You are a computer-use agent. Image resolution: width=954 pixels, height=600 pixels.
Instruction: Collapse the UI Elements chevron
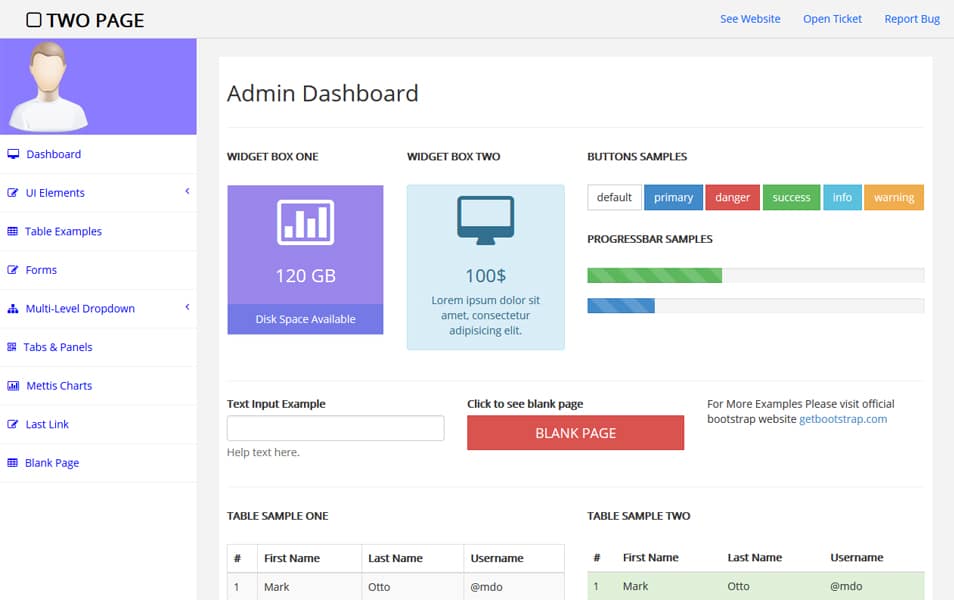187,192
